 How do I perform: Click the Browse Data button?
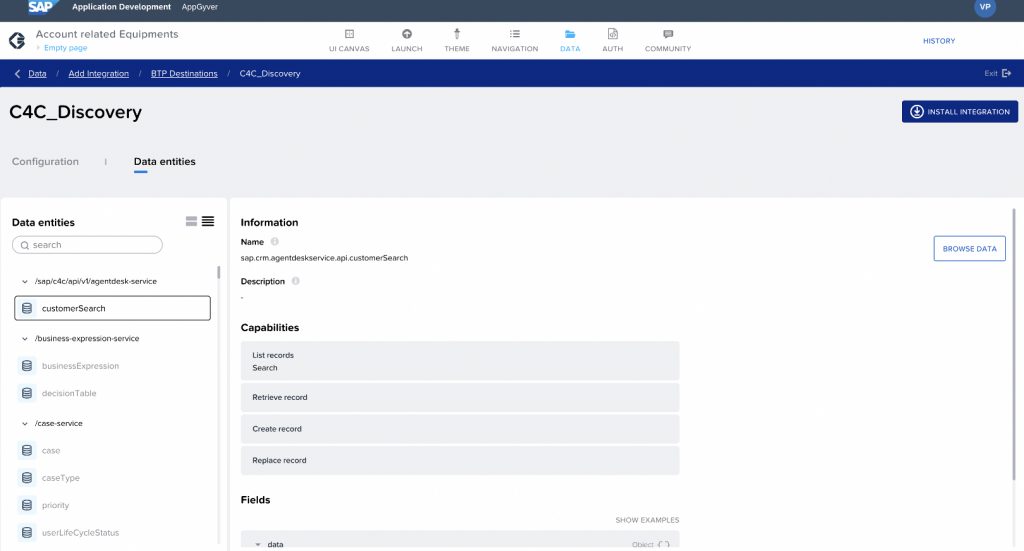(969, 249)
